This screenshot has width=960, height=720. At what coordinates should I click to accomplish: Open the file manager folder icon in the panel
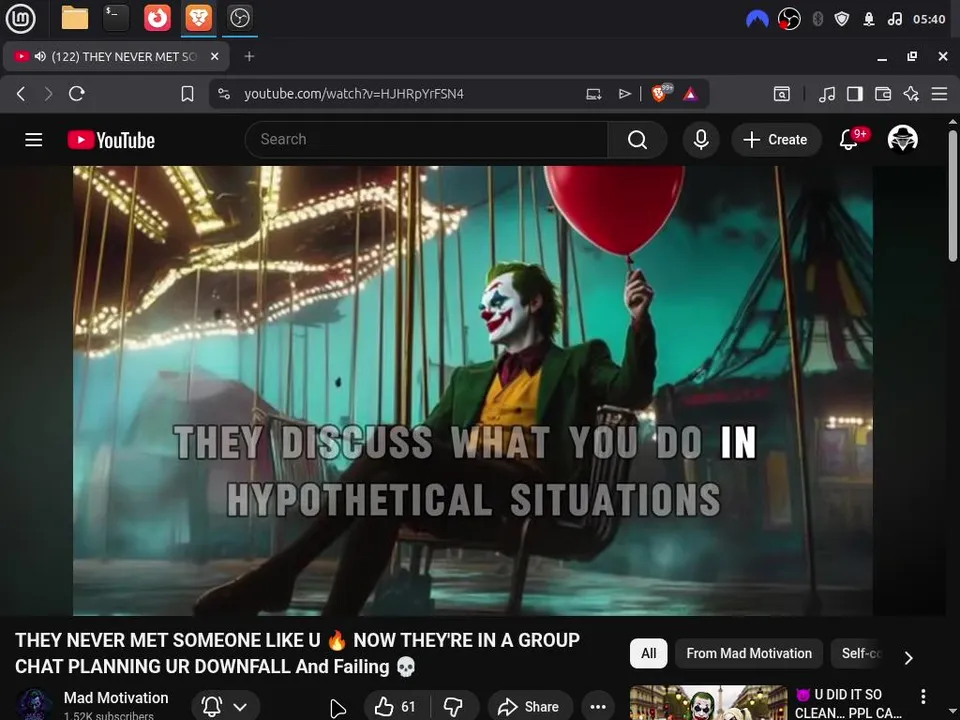[75, 18]
